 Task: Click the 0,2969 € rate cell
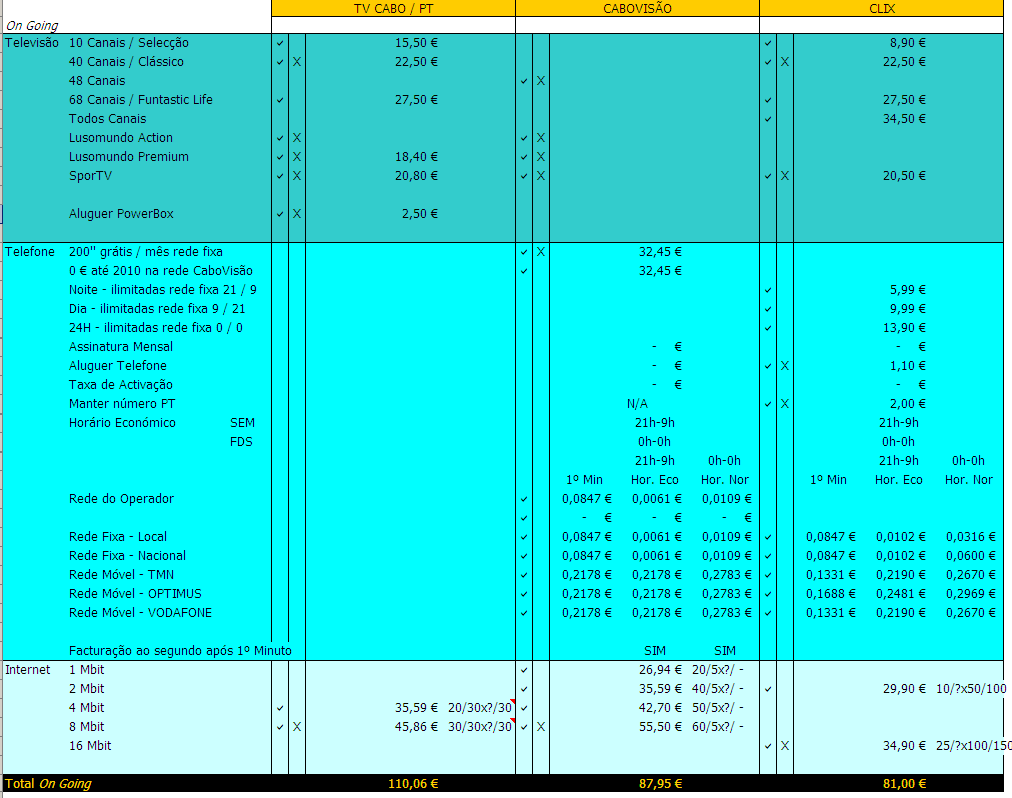971,593
